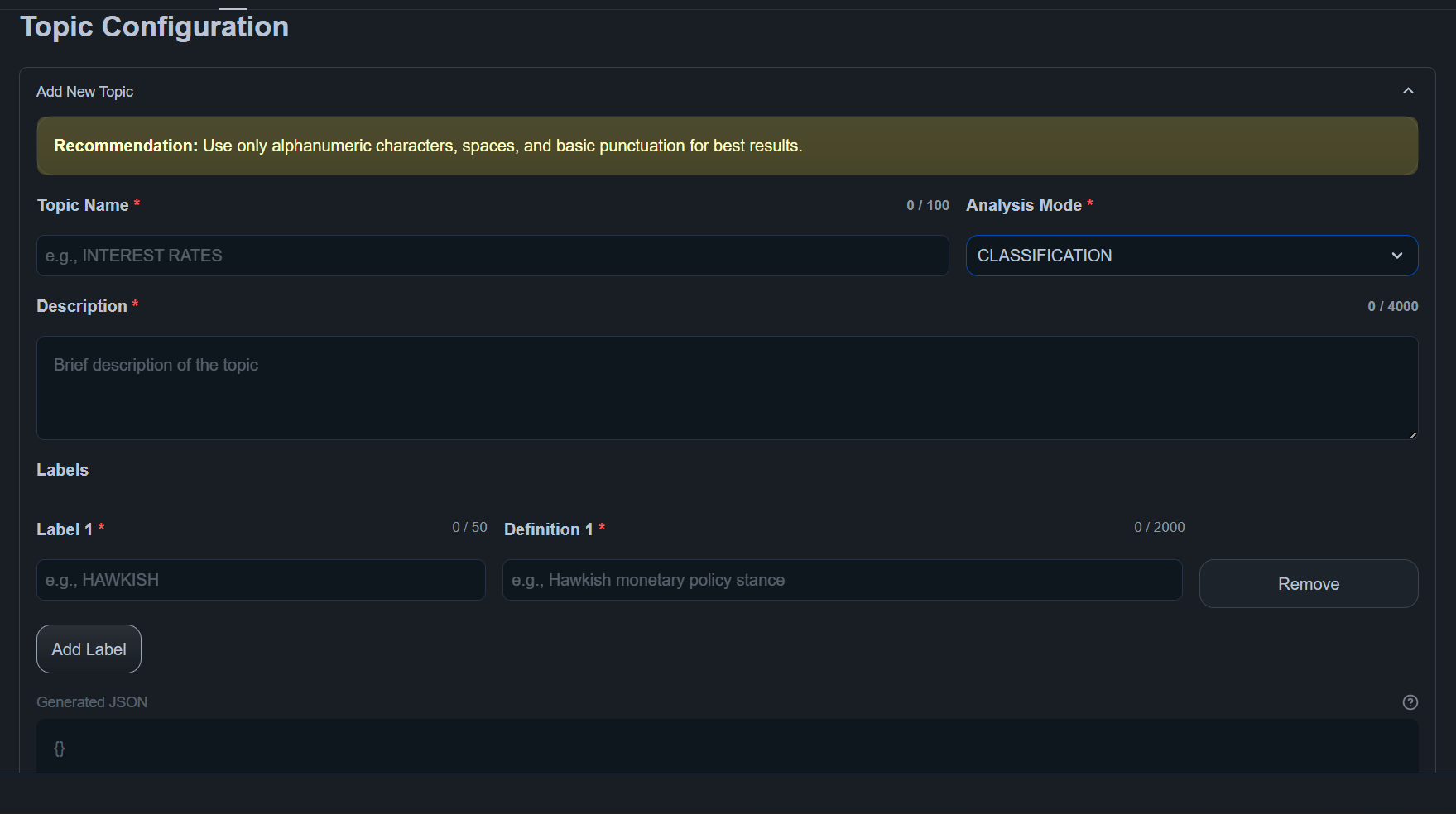This screenshot has width=1456, height=814.
Task: Click the Add Label button
Action: (x=89, y=649)
